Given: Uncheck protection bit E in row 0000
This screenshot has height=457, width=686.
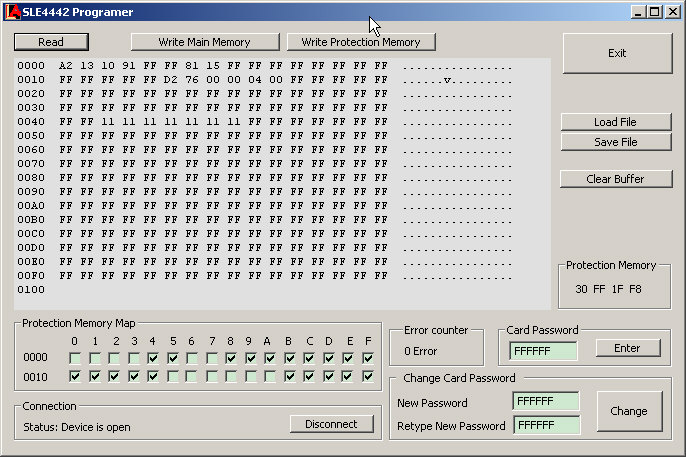Looking at the screenshot, I should point(348,359).
